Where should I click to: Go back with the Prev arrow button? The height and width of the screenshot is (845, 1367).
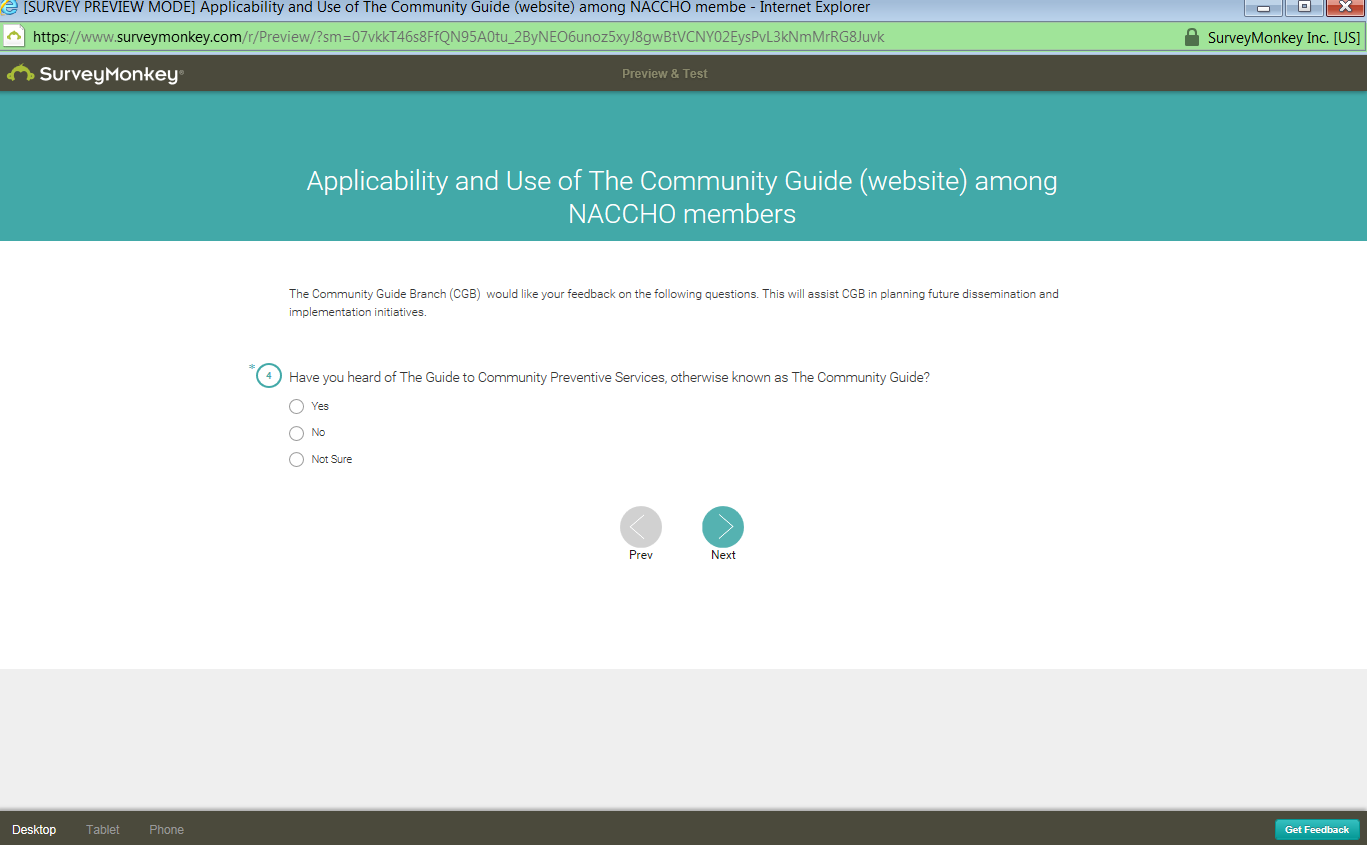[x=641, y=527]
